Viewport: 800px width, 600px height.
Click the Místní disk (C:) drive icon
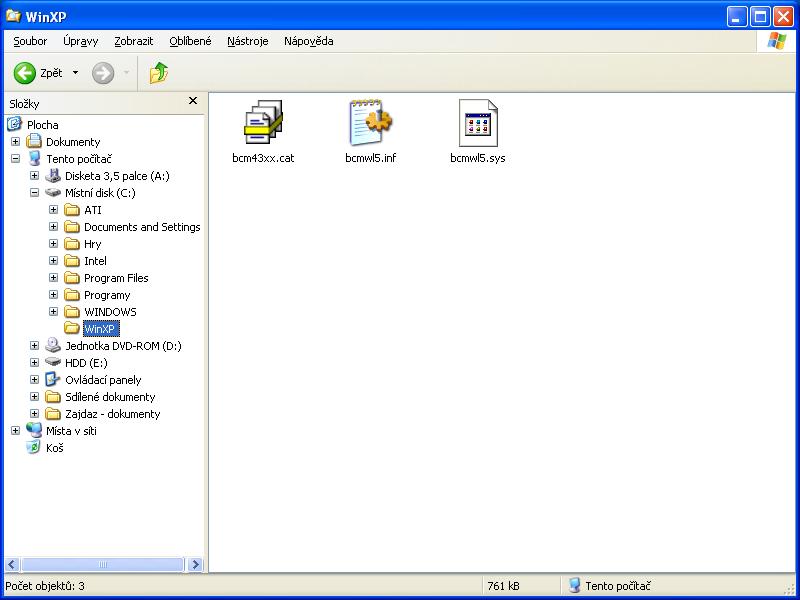53,192
